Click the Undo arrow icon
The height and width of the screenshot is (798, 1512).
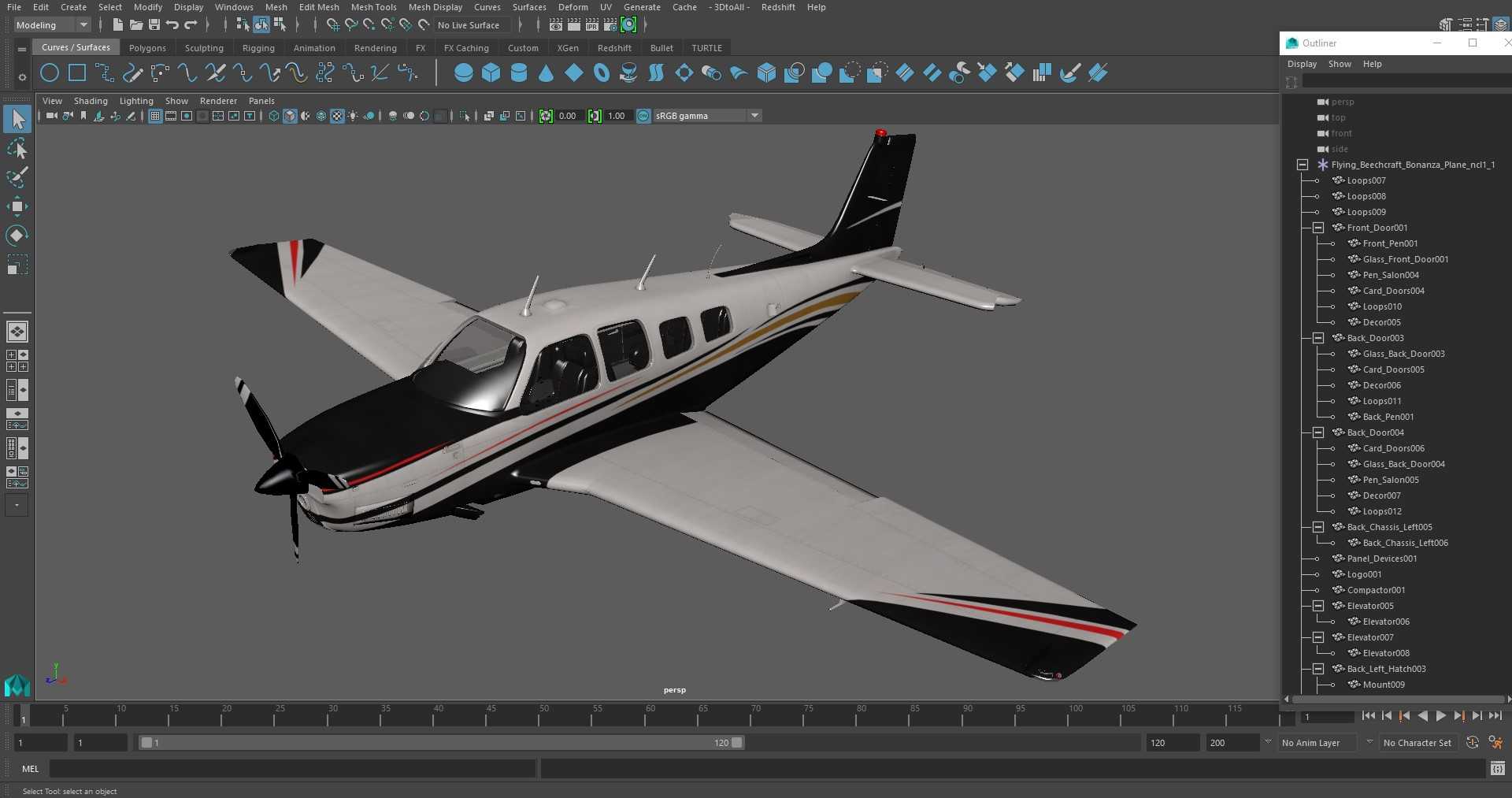pyautogui.click(x=172, y=25)
